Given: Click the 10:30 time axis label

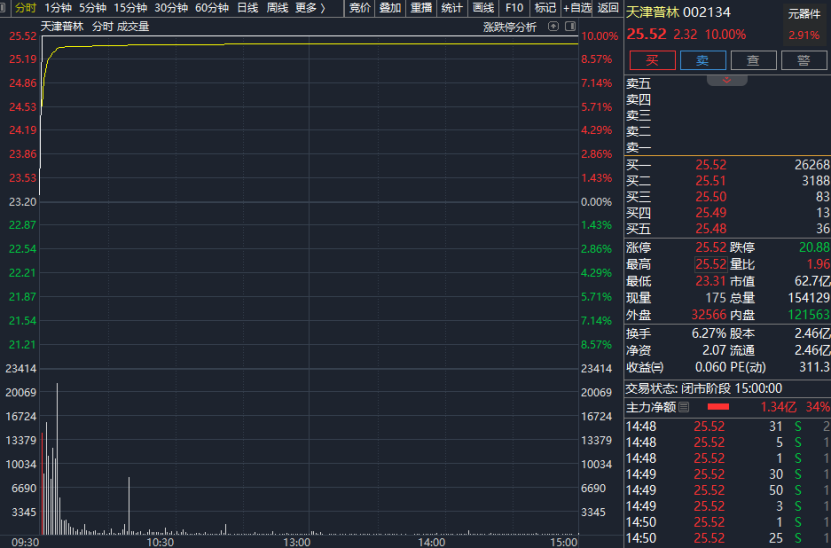Looking at the screenshot, I should pyautogui.click(x=160, y=542).
